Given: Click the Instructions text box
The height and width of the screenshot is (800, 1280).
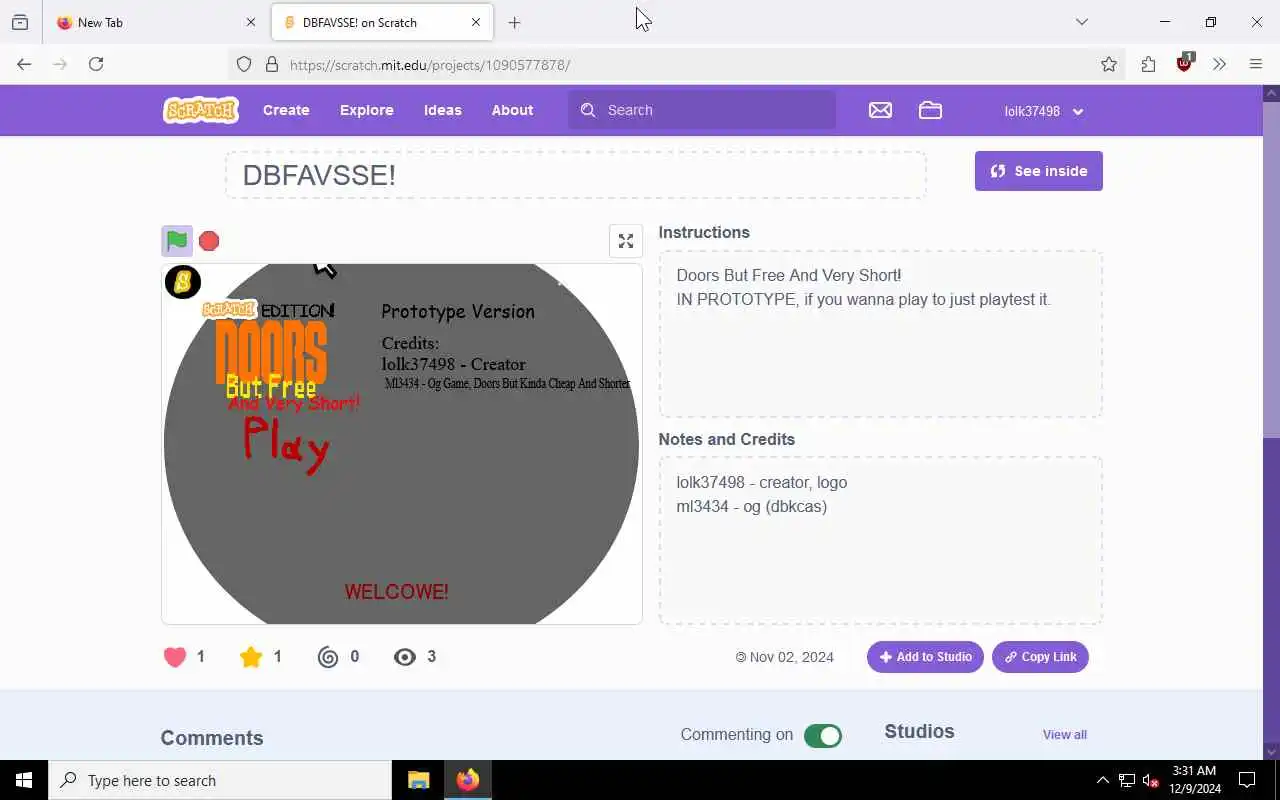Looking at the screenshot, I should pyautogui.click(x=881, y=334).
